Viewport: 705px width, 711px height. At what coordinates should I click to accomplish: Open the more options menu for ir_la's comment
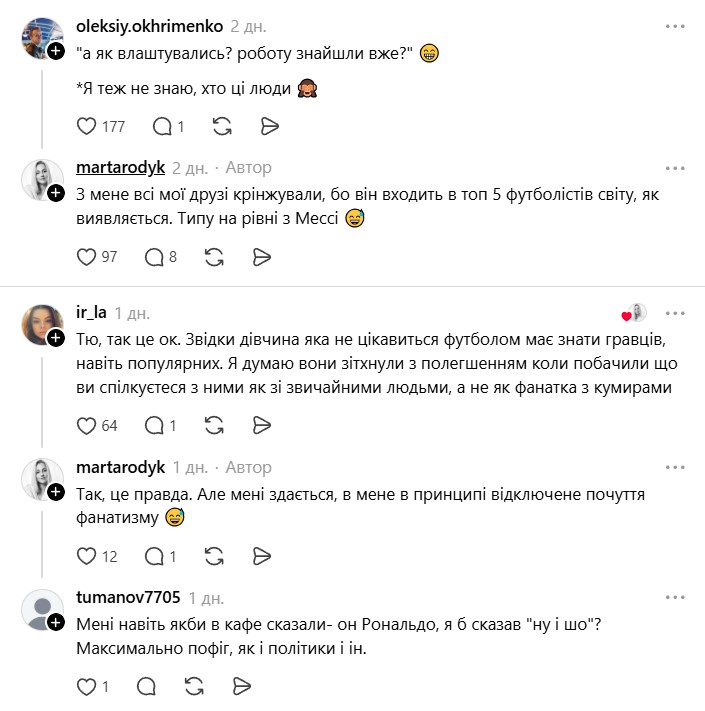point(678,312)
